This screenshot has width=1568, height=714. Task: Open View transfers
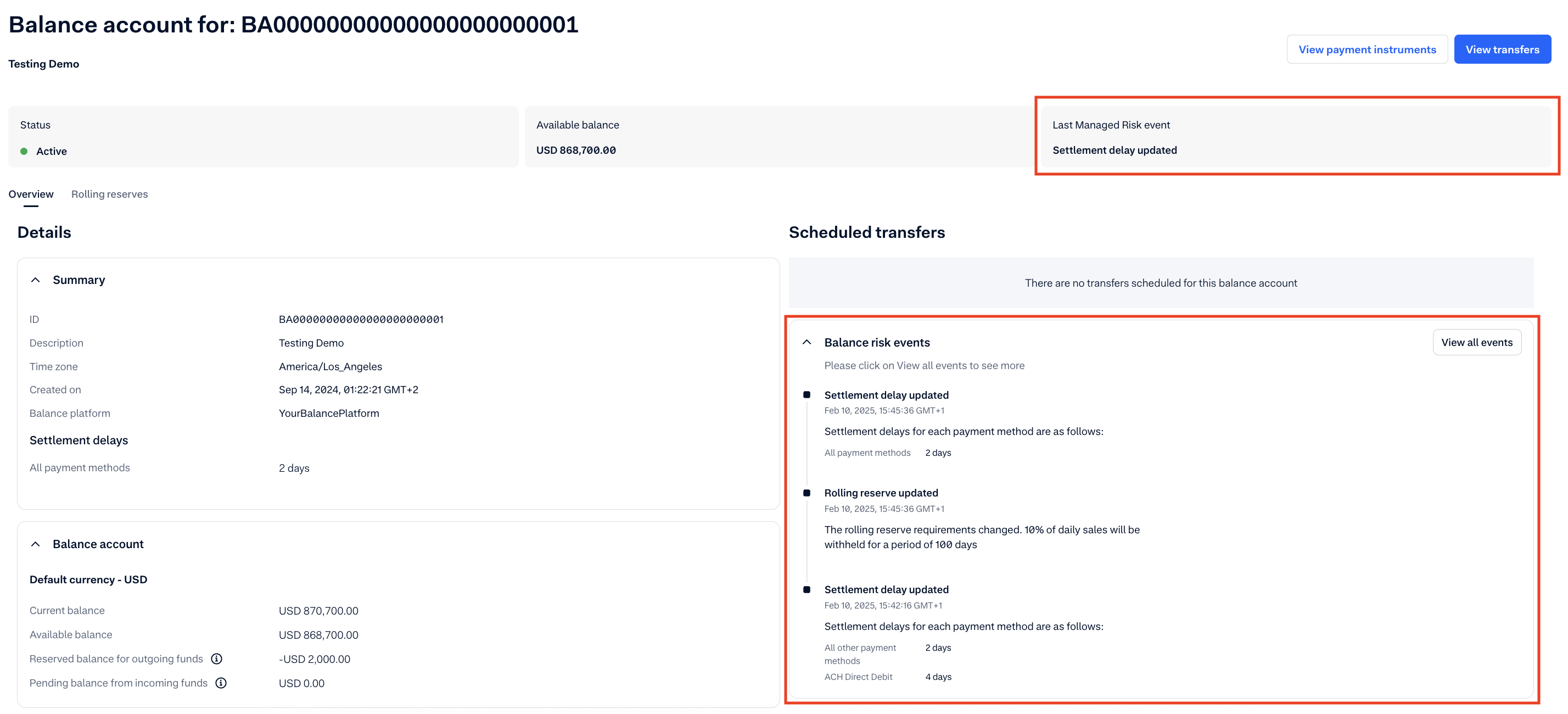(1502, 49)
